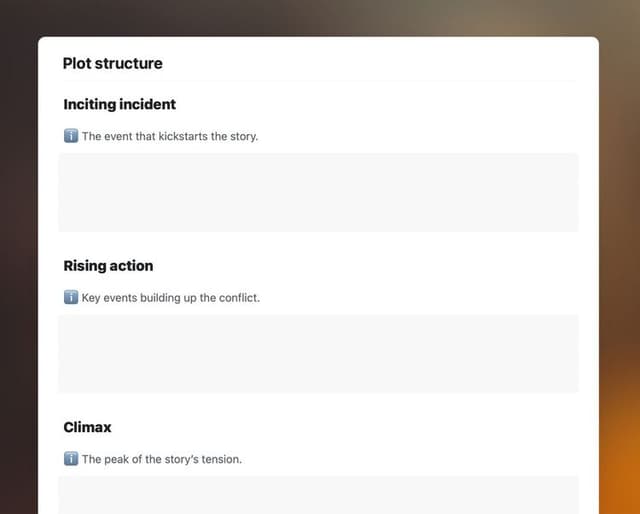Click the word 'structure' in the page title

click(129, 63)
